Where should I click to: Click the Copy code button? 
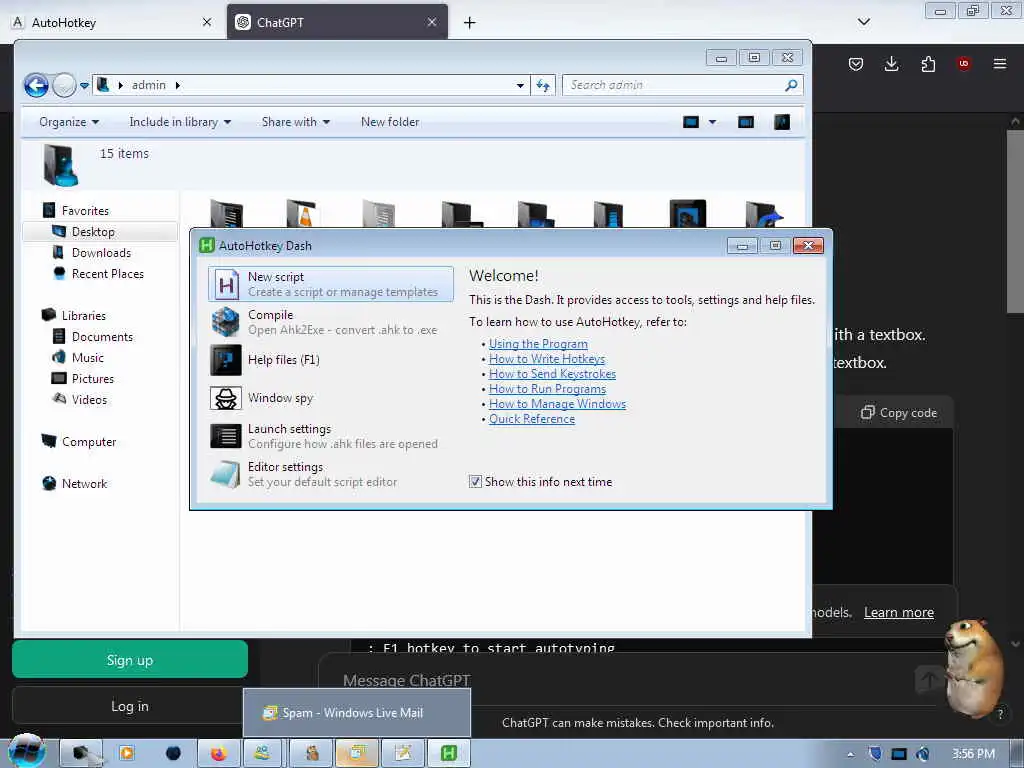(899, 412)
